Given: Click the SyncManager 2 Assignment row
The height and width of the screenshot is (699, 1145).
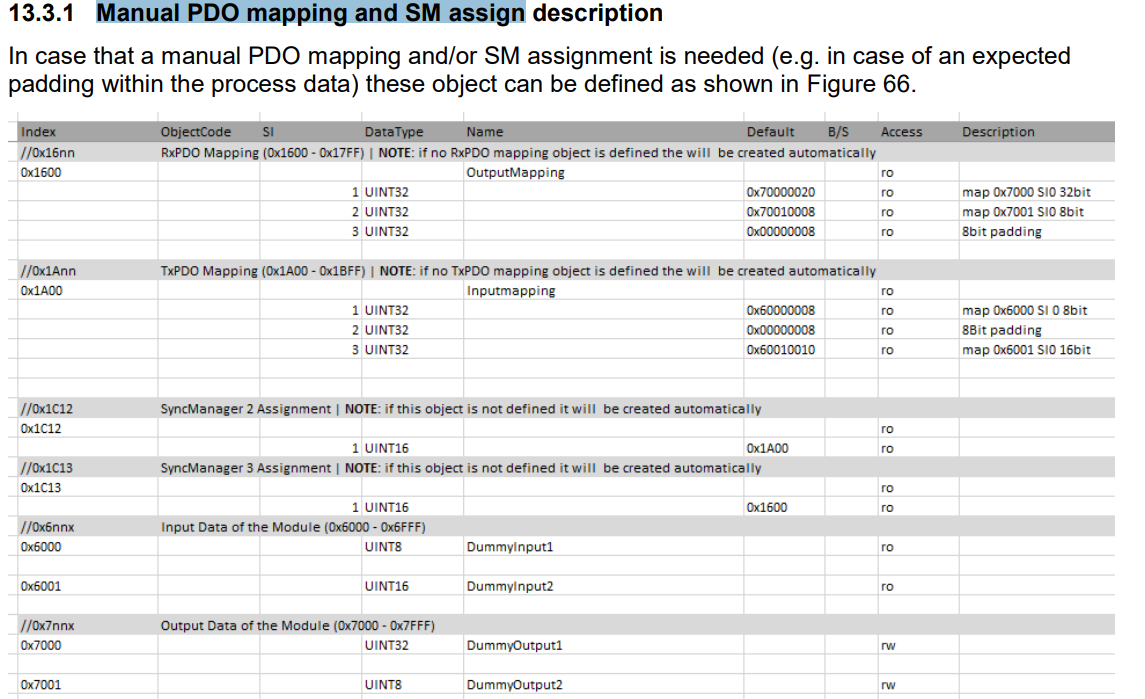Looking at the screenshot, I should click(x=400, y=408).
